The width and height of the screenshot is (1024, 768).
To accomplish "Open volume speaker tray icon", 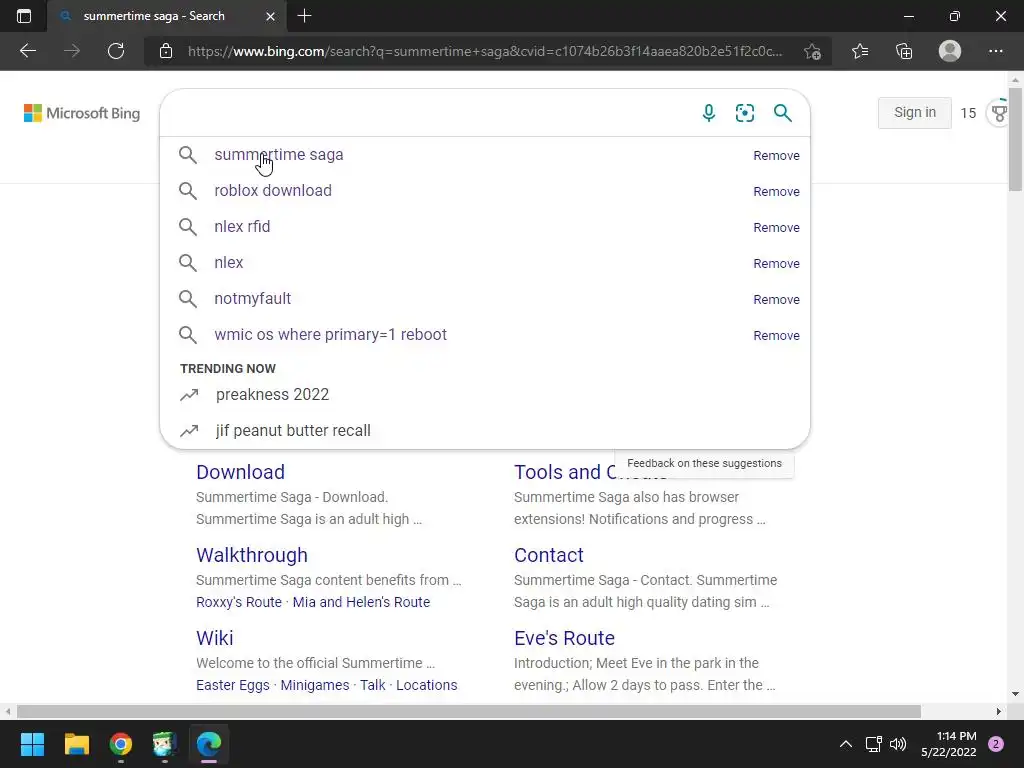I will click(x=898, y=744).
